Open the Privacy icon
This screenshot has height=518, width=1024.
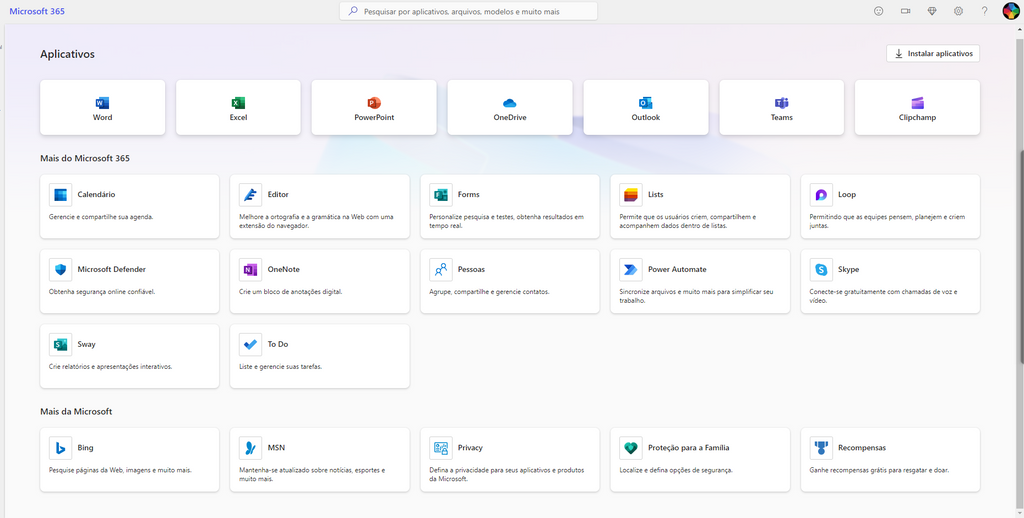coord(441,448)
